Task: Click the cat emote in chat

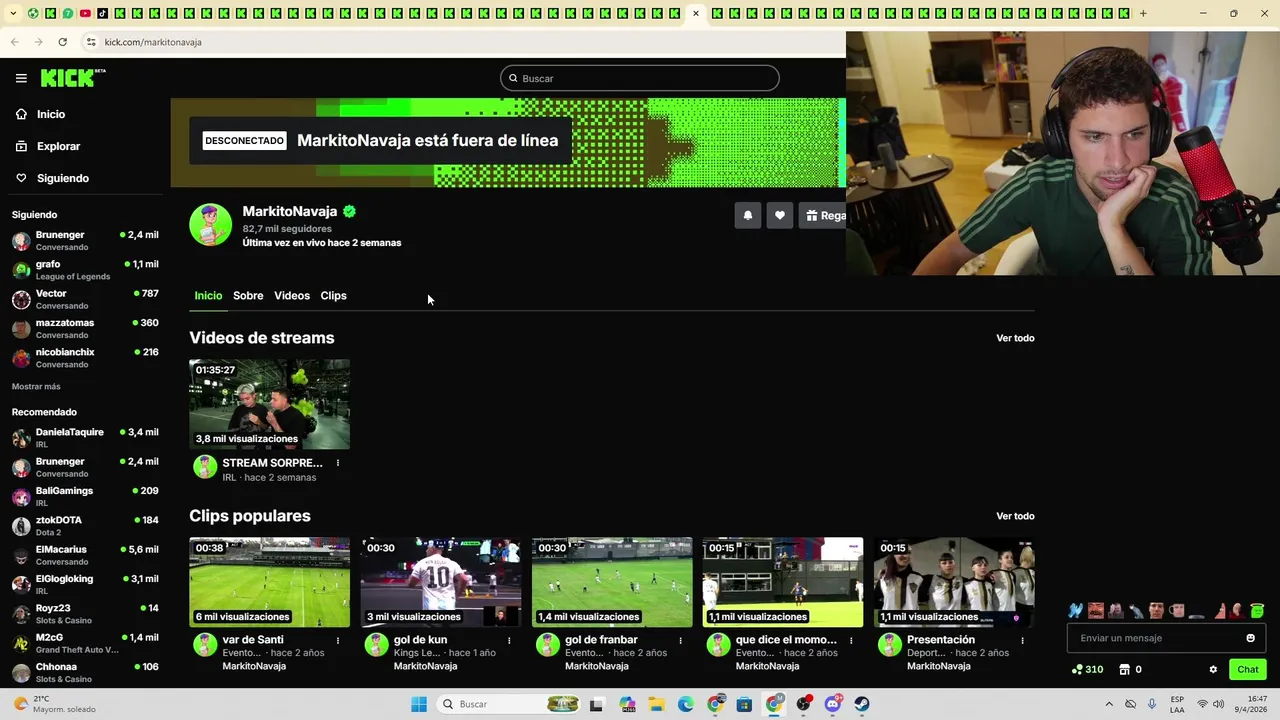Action: tap(1136, 610)
